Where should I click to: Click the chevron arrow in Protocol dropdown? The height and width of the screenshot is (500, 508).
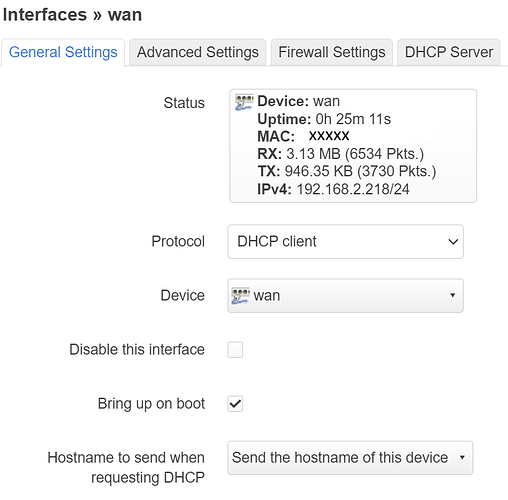coord(453,242)
